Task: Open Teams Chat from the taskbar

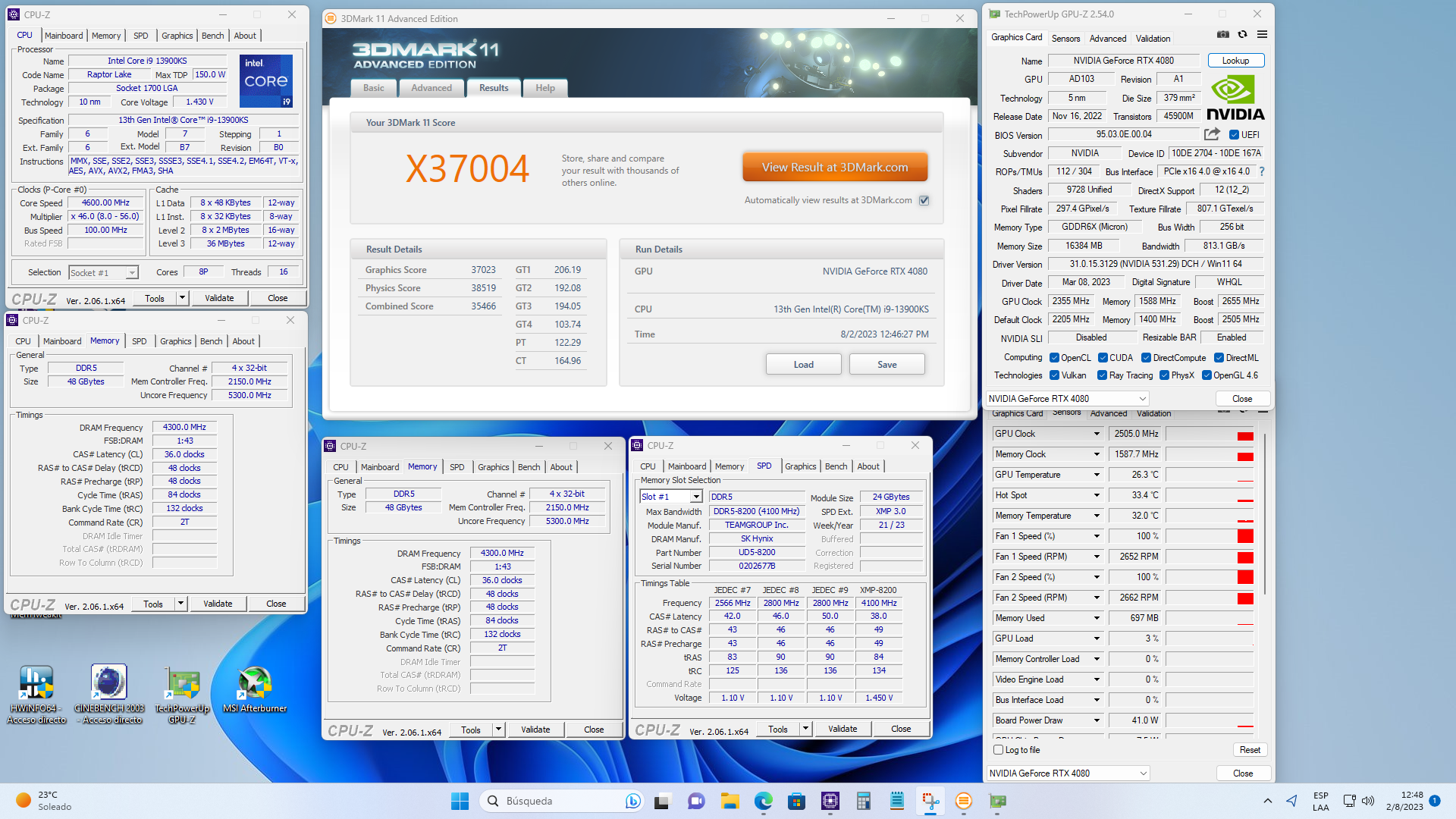Action: pyautogui.click(x=695, y=801)
